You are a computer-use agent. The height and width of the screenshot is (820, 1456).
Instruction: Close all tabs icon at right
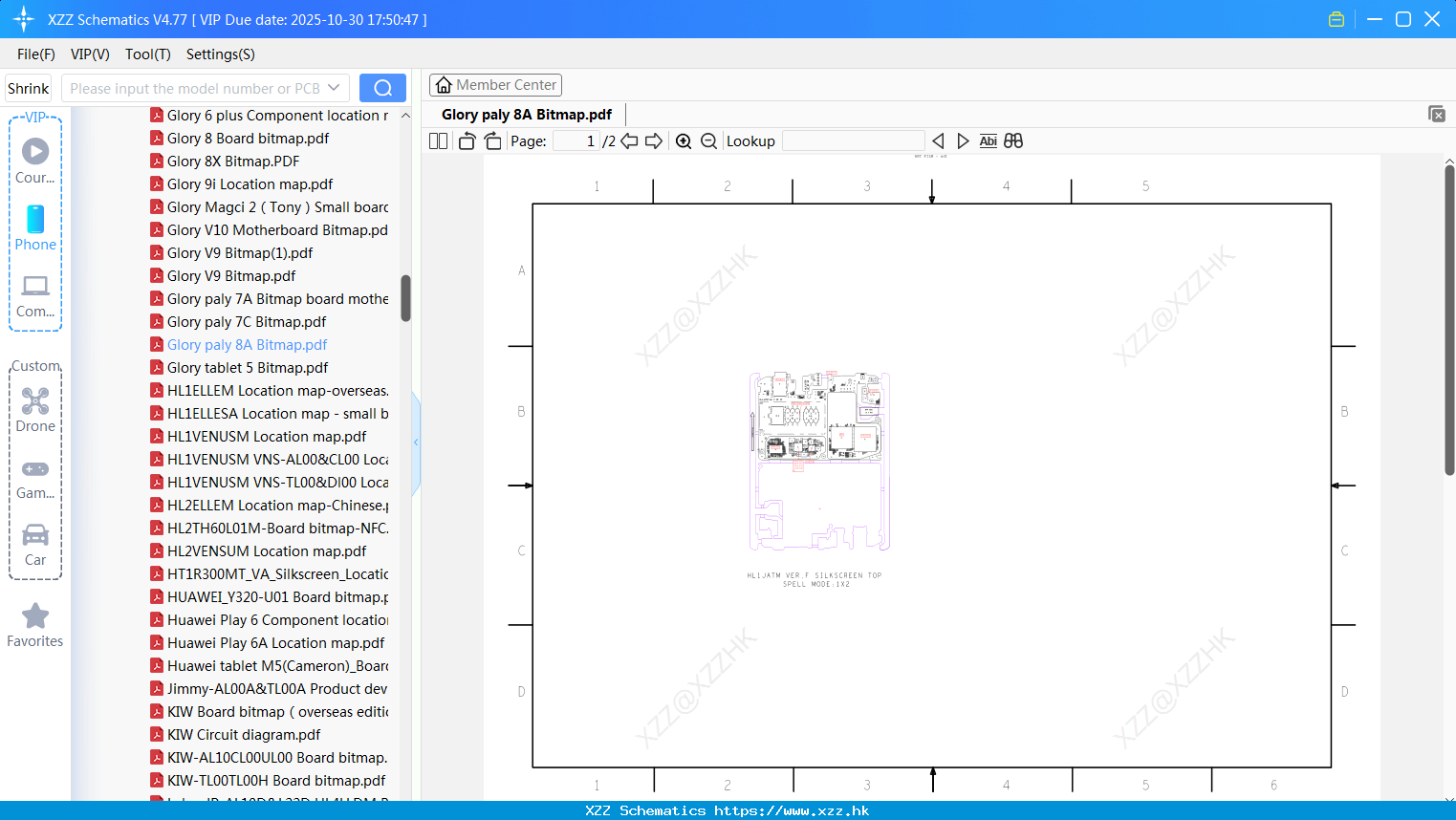click(x=1436, y=114)
